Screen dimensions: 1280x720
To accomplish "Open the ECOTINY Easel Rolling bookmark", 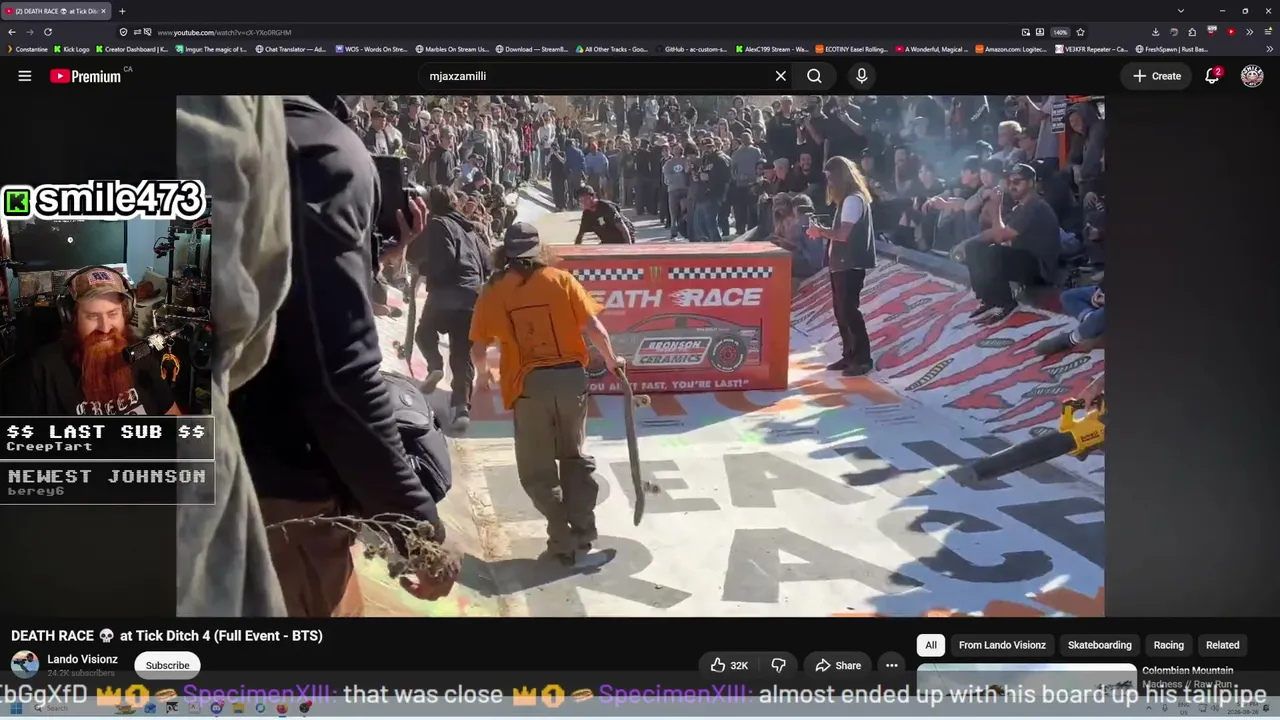I will (x=852, y=49).
